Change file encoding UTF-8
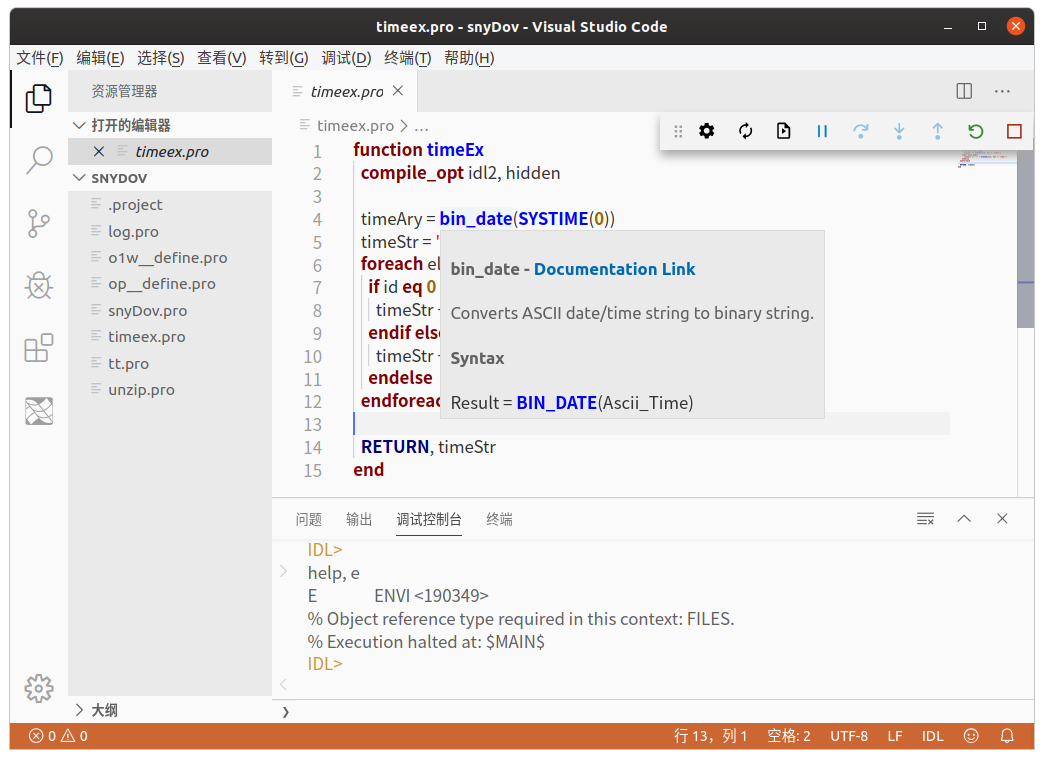Screen dimensions: 1044x759 click(x=849, y=736)
